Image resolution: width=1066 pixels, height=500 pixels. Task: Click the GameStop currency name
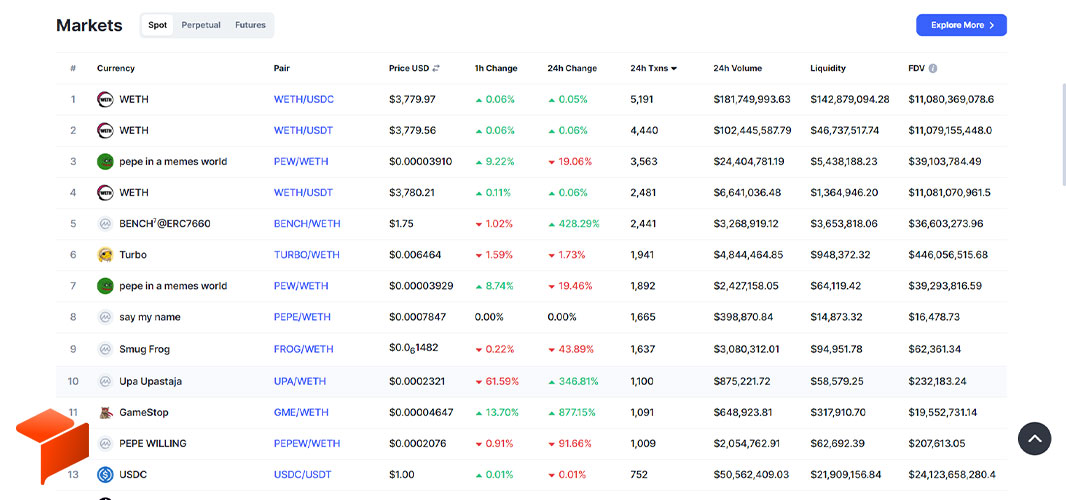(143, 412)
